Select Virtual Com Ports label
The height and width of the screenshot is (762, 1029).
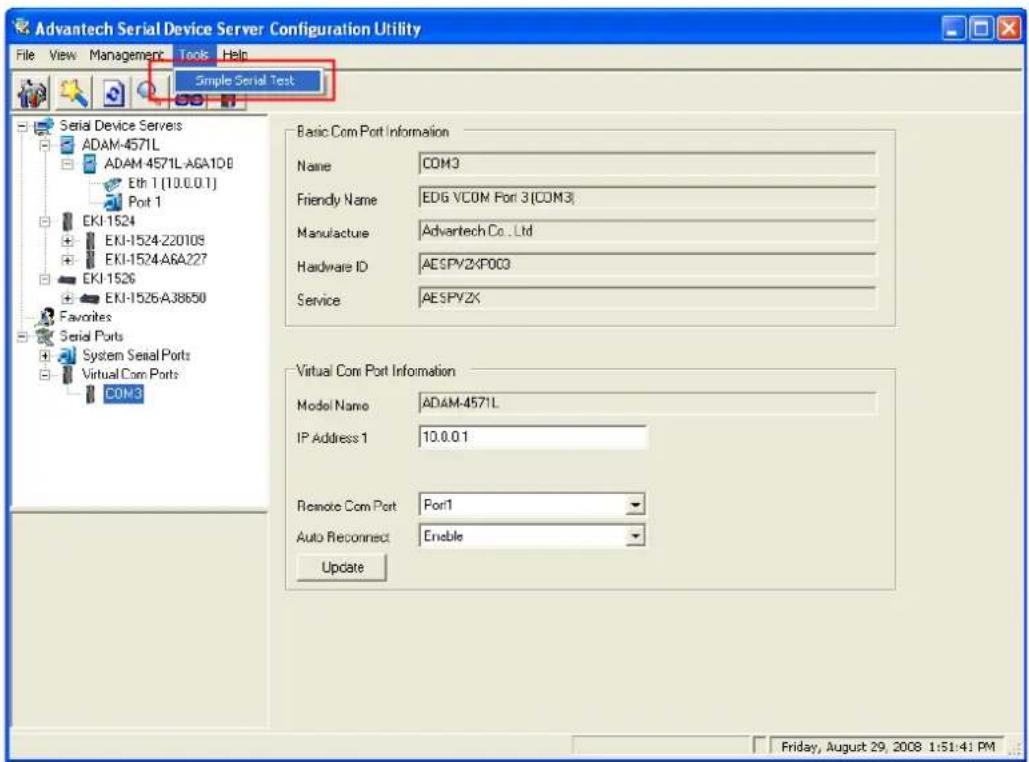[130, 375]
